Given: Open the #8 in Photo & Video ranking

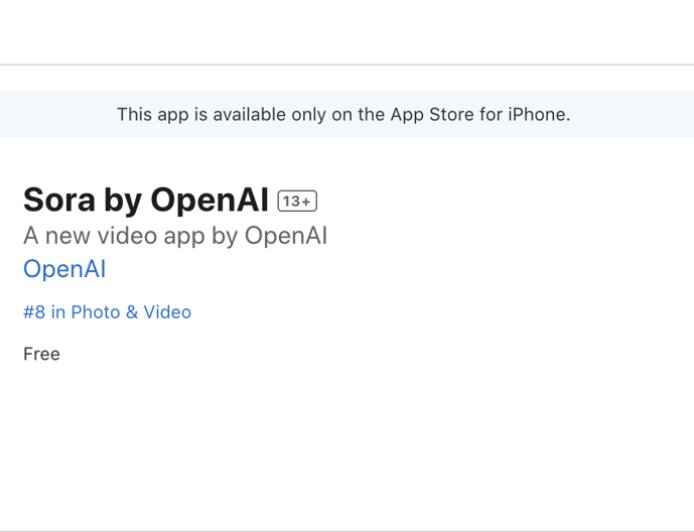Looking at the screenshot, I should click(x=107, y=312).
